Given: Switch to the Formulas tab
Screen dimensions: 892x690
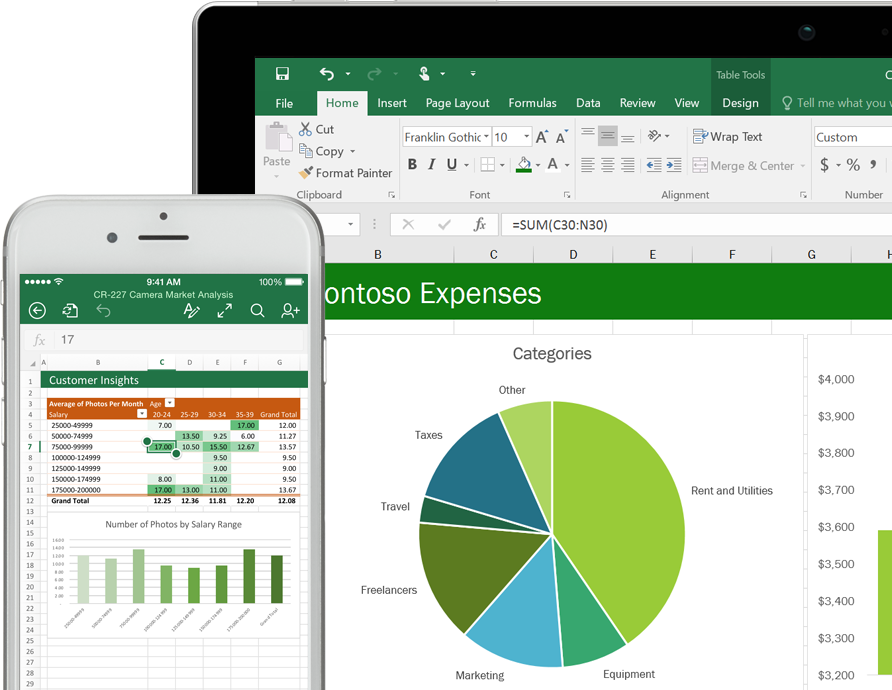Looking at the screenshot, I should 532,103.
